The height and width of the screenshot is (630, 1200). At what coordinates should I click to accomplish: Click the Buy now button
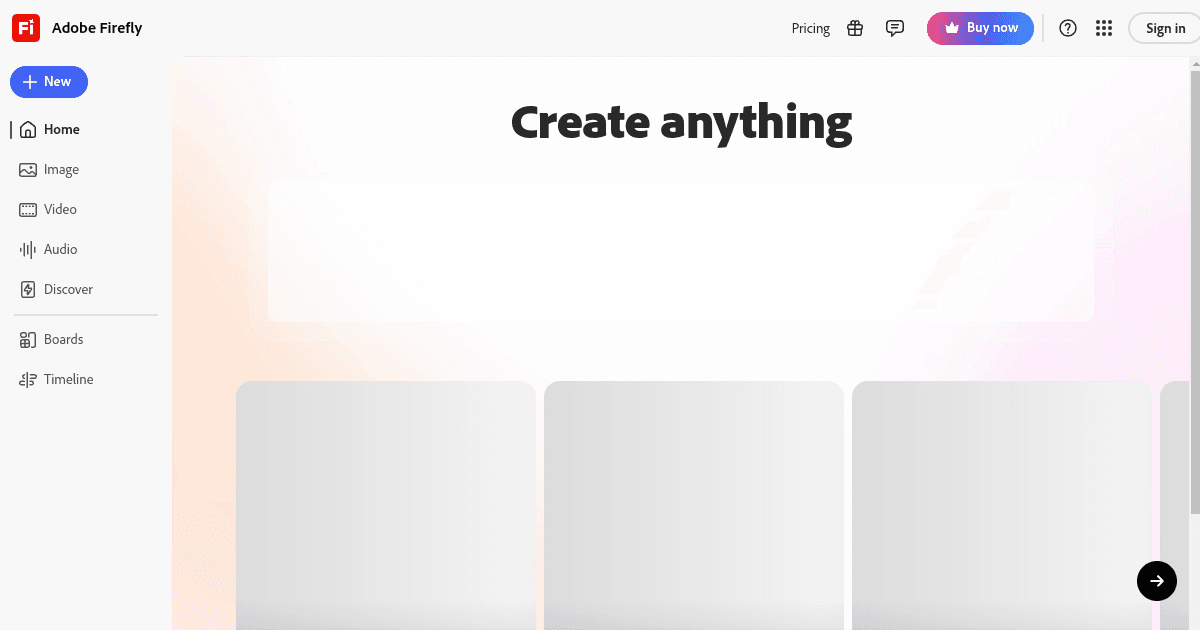(980, 28)
